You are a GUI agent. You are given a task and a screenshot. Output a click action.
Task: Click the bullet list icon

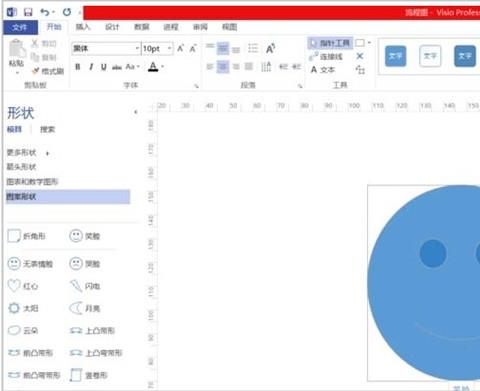click(253, 49)
